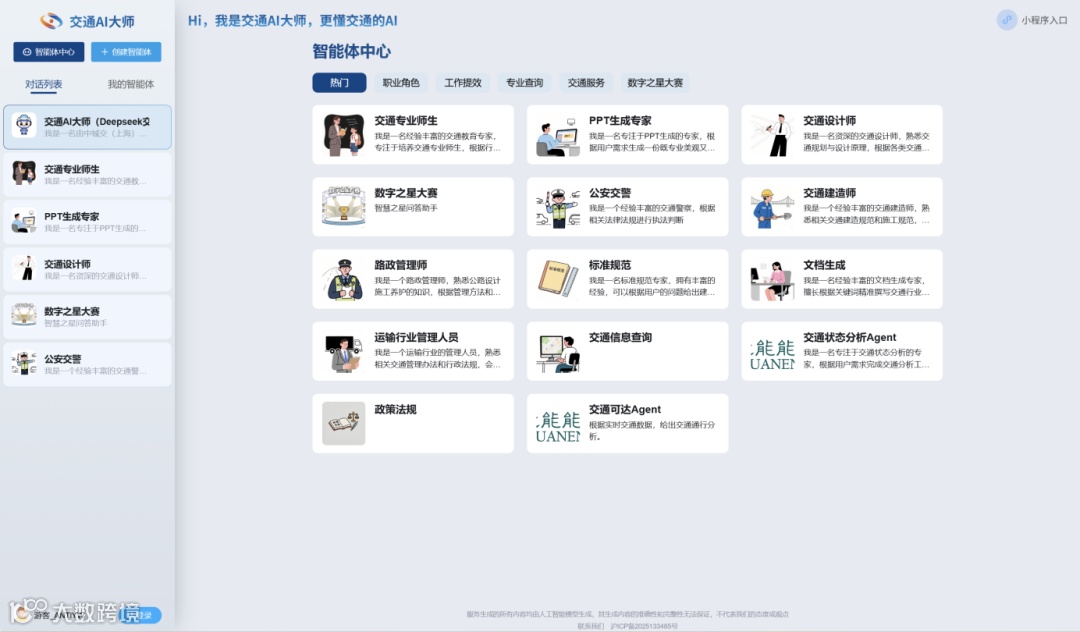1080x632 pixels.
Task: Open the 小程序入口 text link
Action: pos(1044,21)
